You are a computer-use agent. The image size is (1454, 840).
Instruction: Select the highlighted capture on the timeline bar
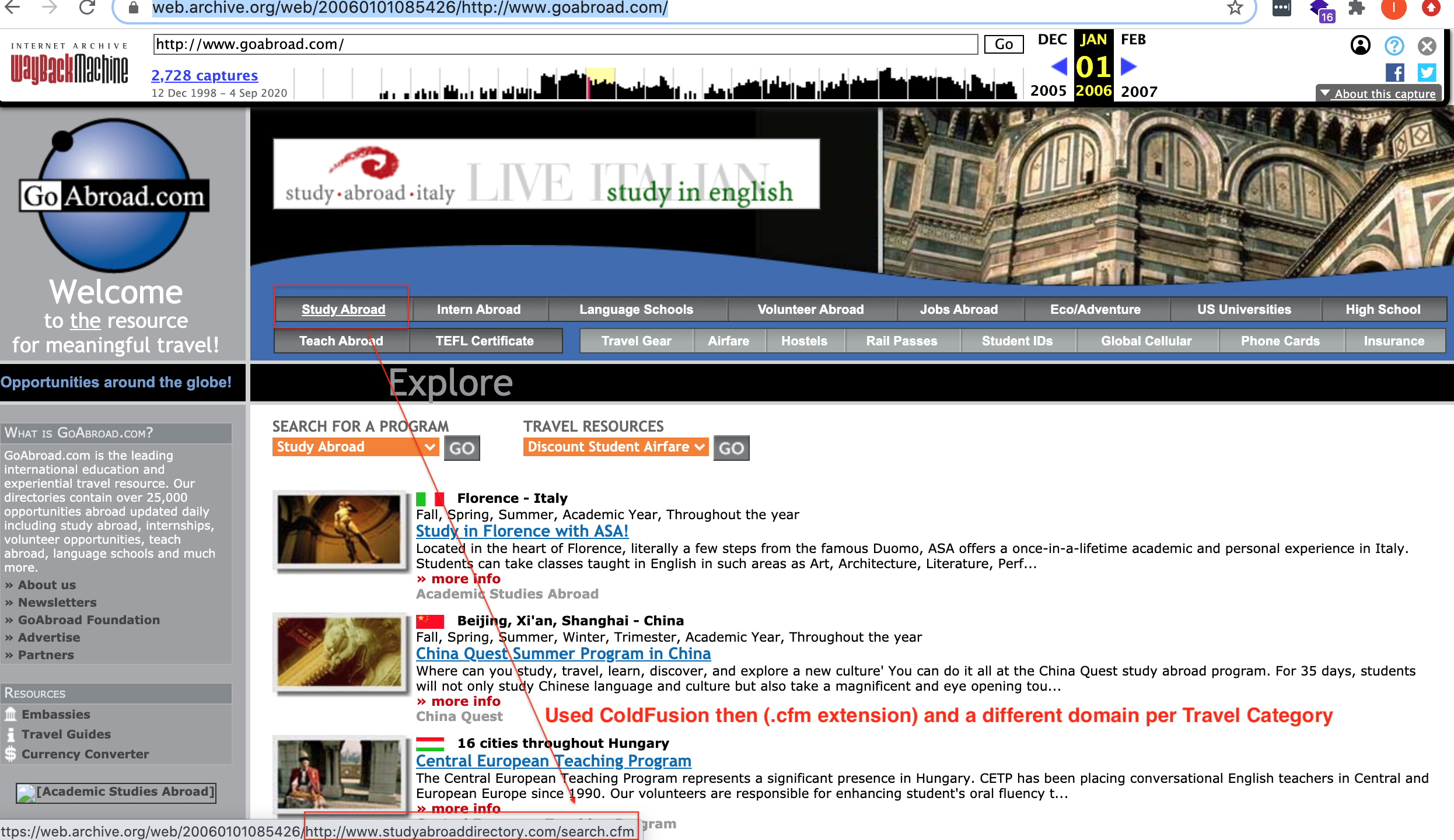[601, 82]
